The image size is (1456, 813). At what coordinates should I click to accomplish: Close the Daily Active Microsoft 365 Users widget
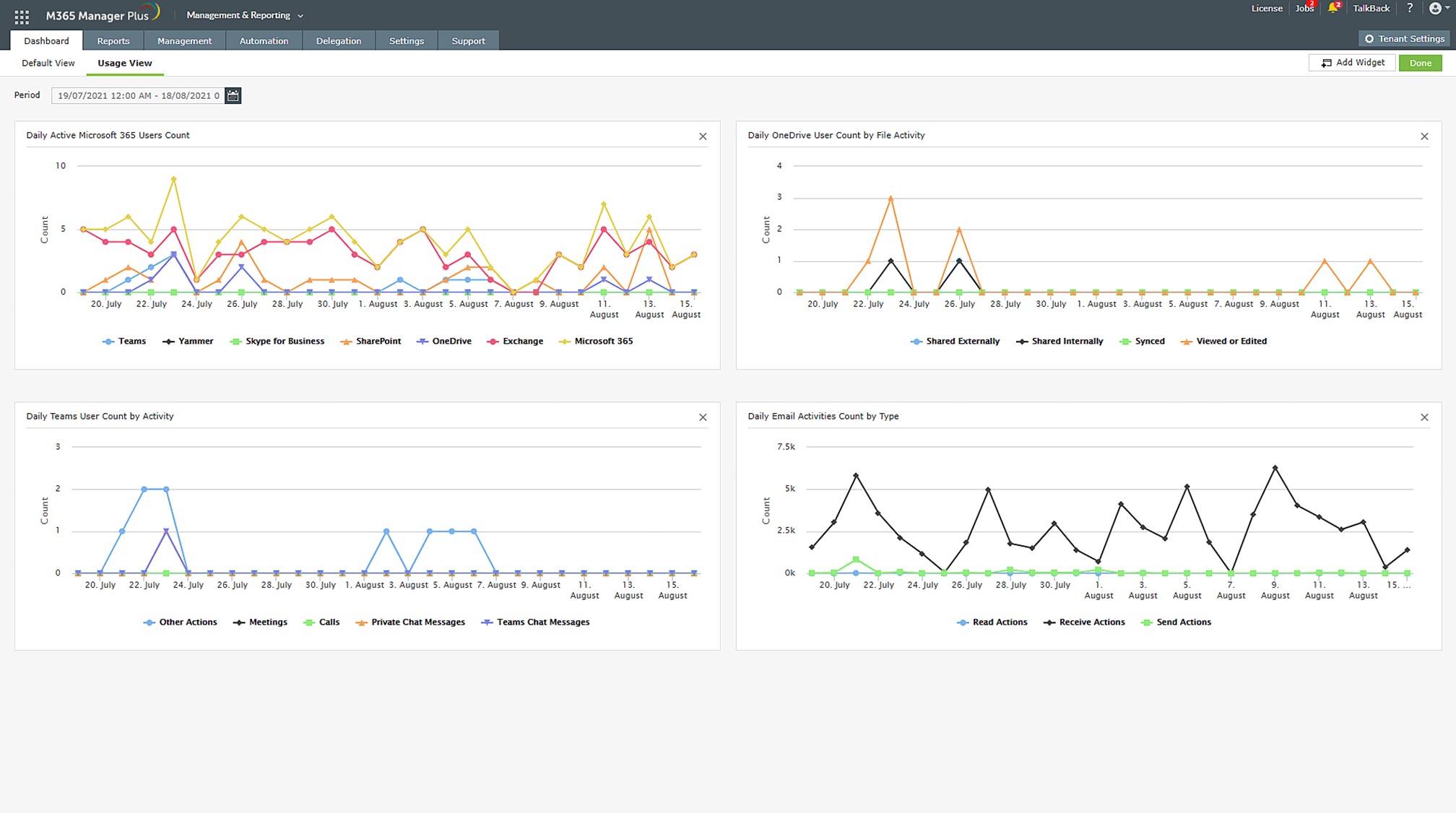point(703,136)
